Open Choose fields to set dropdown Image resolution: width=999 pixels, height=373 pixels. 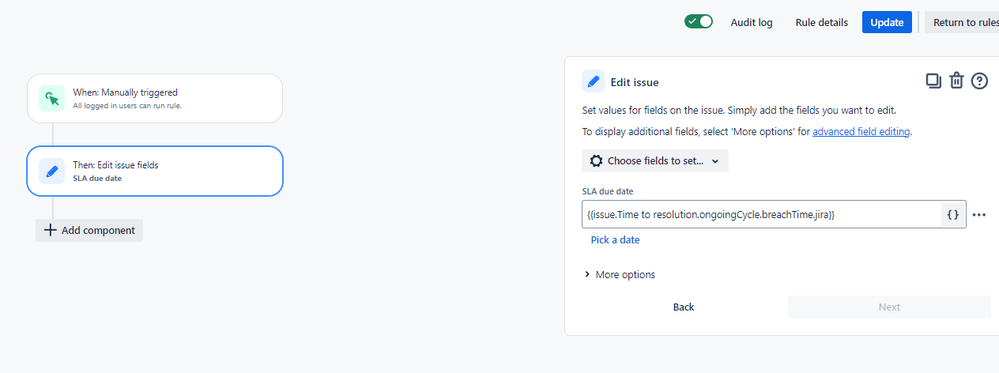pos(655,161)
